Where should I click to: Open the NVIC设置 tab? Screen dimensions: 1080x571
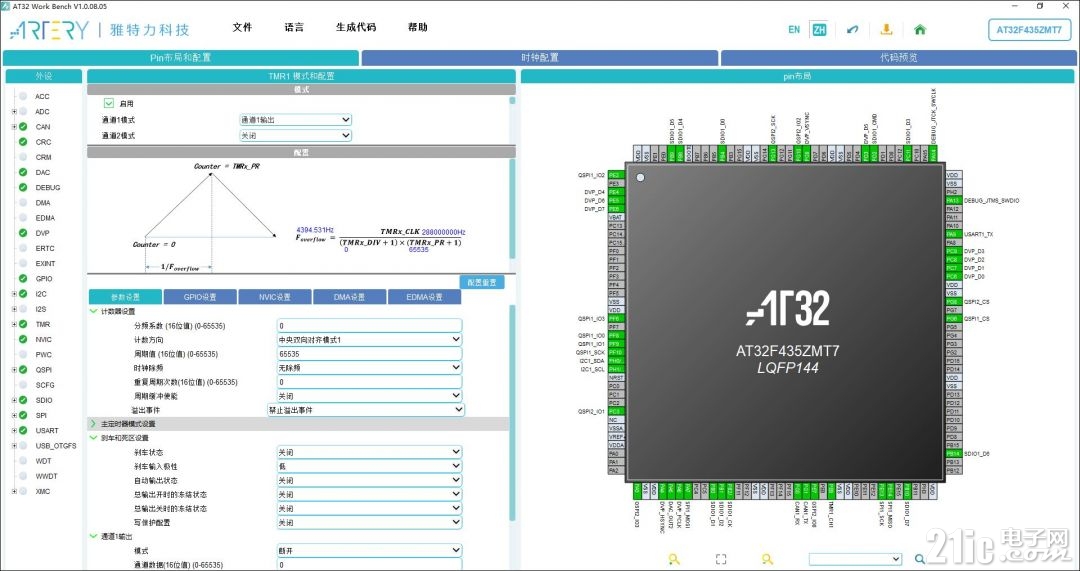pyautogui.click(x=275, y=297)
